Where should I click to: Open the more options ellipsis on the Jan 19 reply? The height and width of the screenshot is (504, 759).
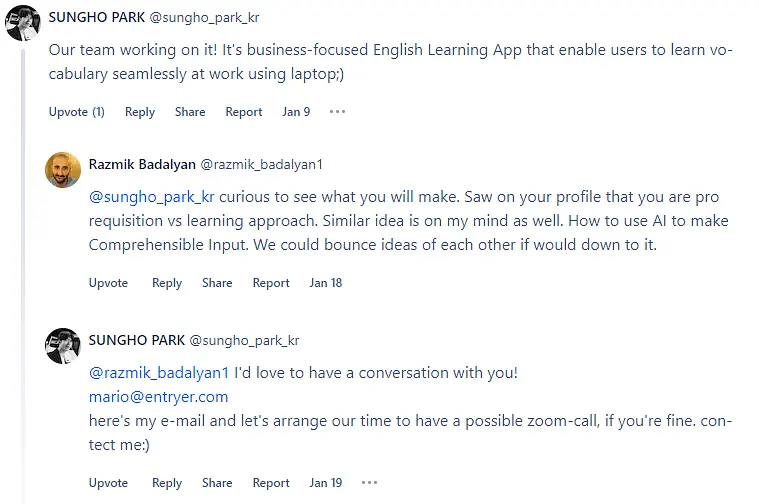369,483
